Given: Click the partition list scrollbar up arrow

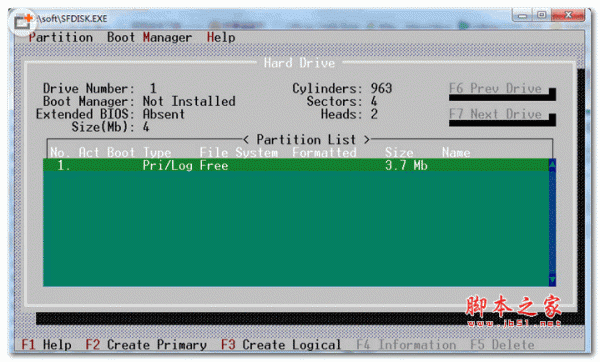Looking at the screenshot, I should click(x=552, y=165).
